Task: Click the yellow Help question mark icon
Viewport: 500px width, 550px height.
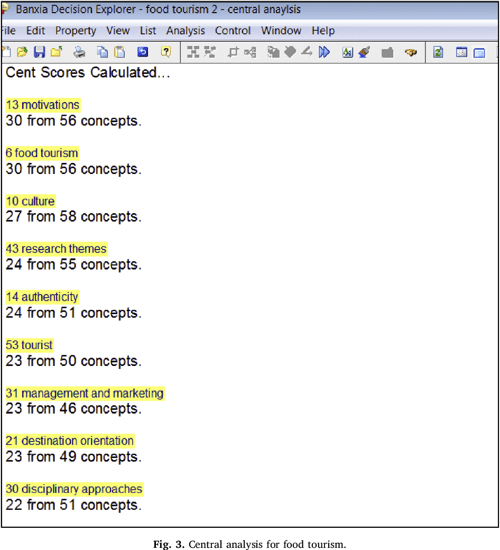Action: [166, 52]
